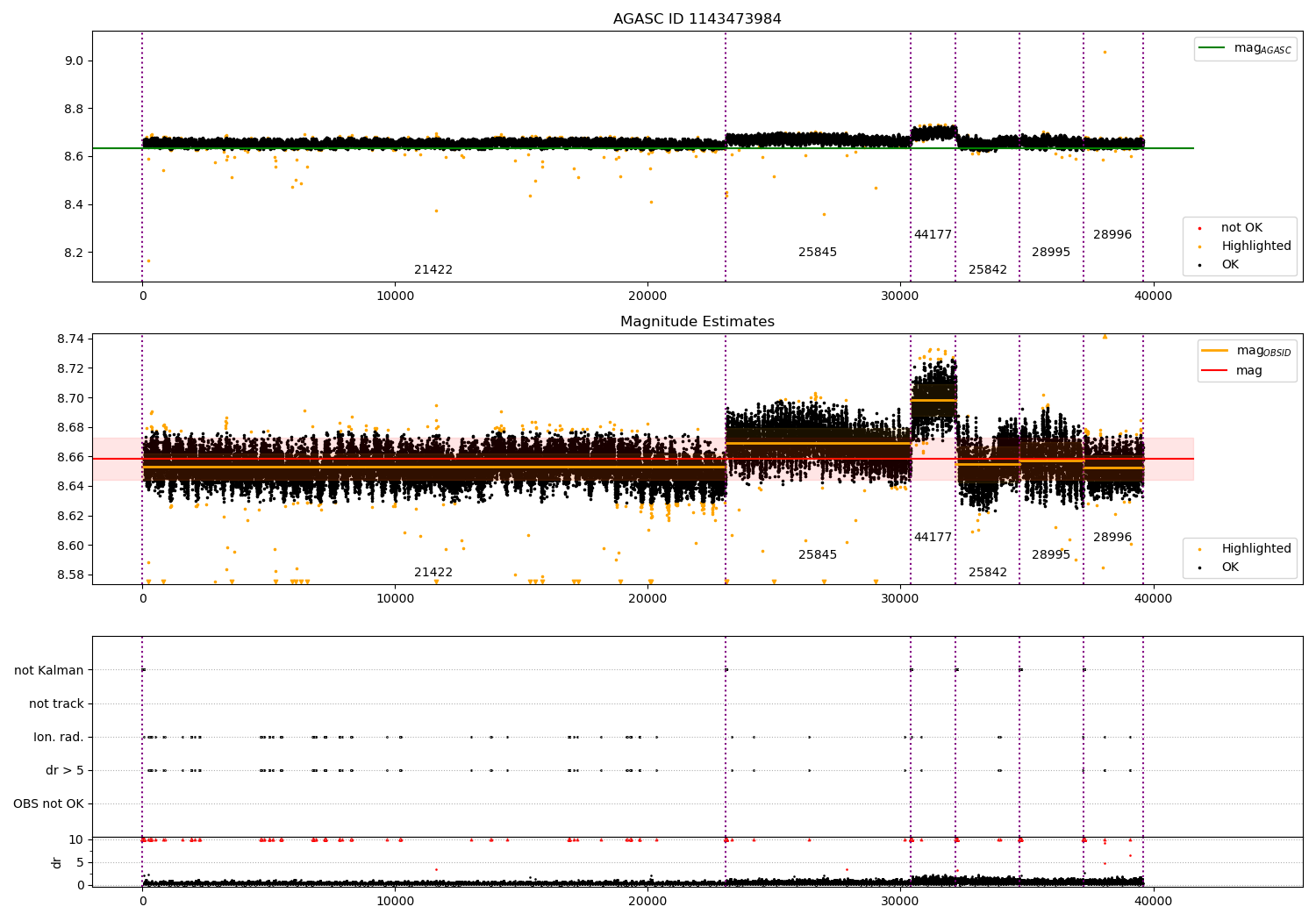Click obsid label '21422' in the AGASC ID plot
1316x921 pixels.
point(433,270)
